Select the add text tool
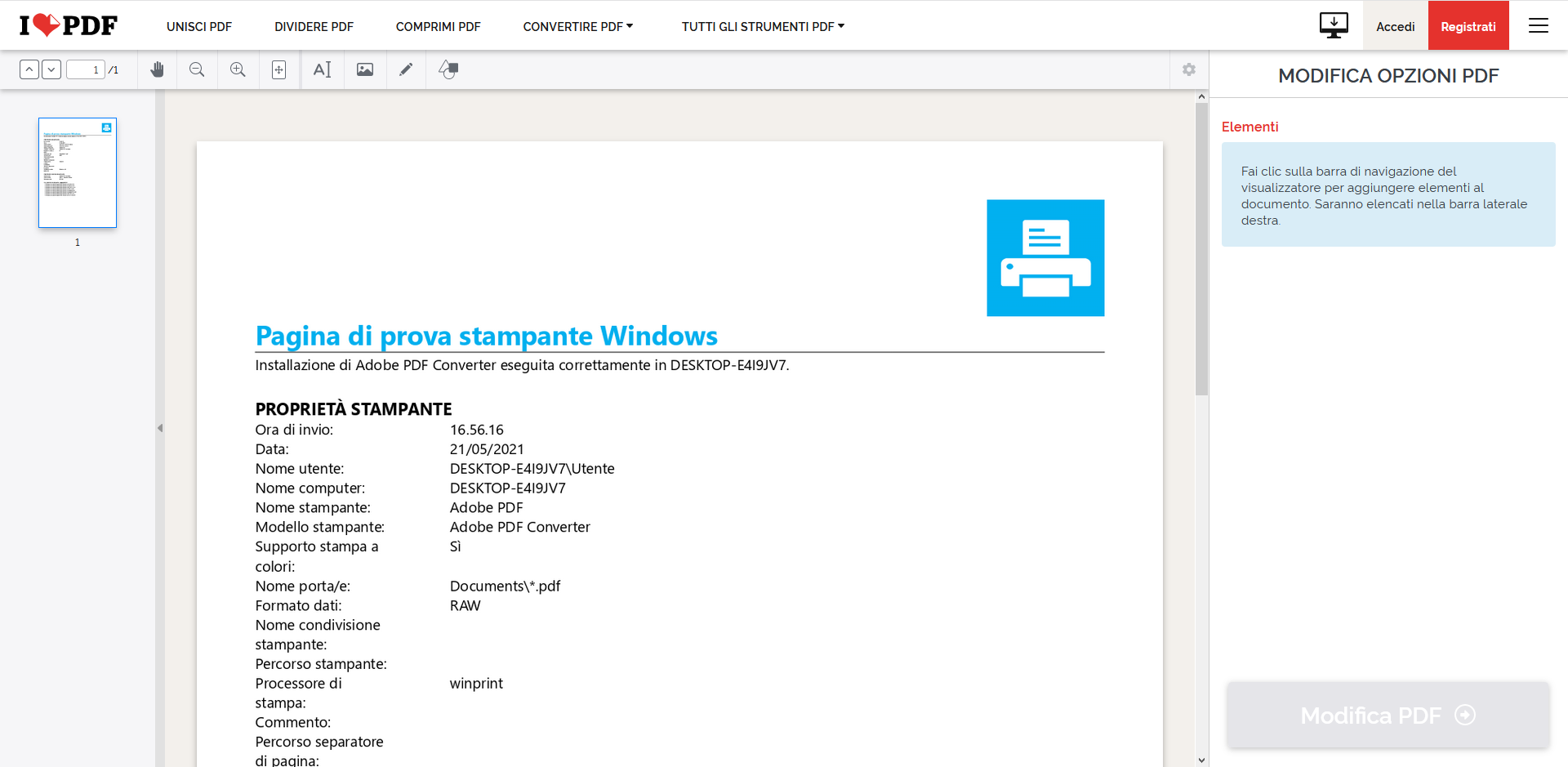 pyautogui.click(x=322, y=70)
